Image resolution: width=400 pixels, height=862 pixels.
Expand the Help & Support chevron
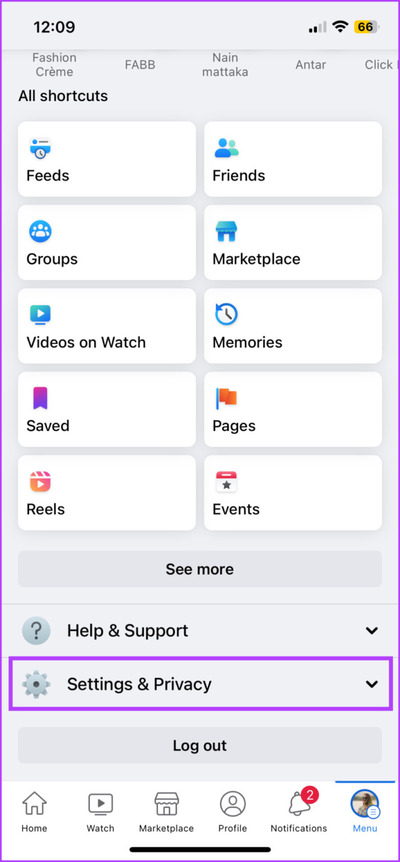coord(372,631)
